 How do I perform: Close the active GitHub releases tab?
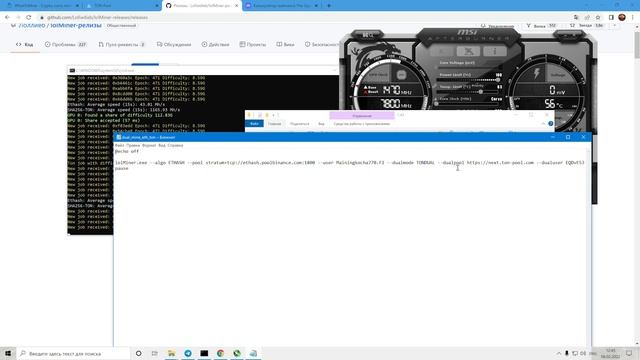pyautogui.click(x=236, y=6)
